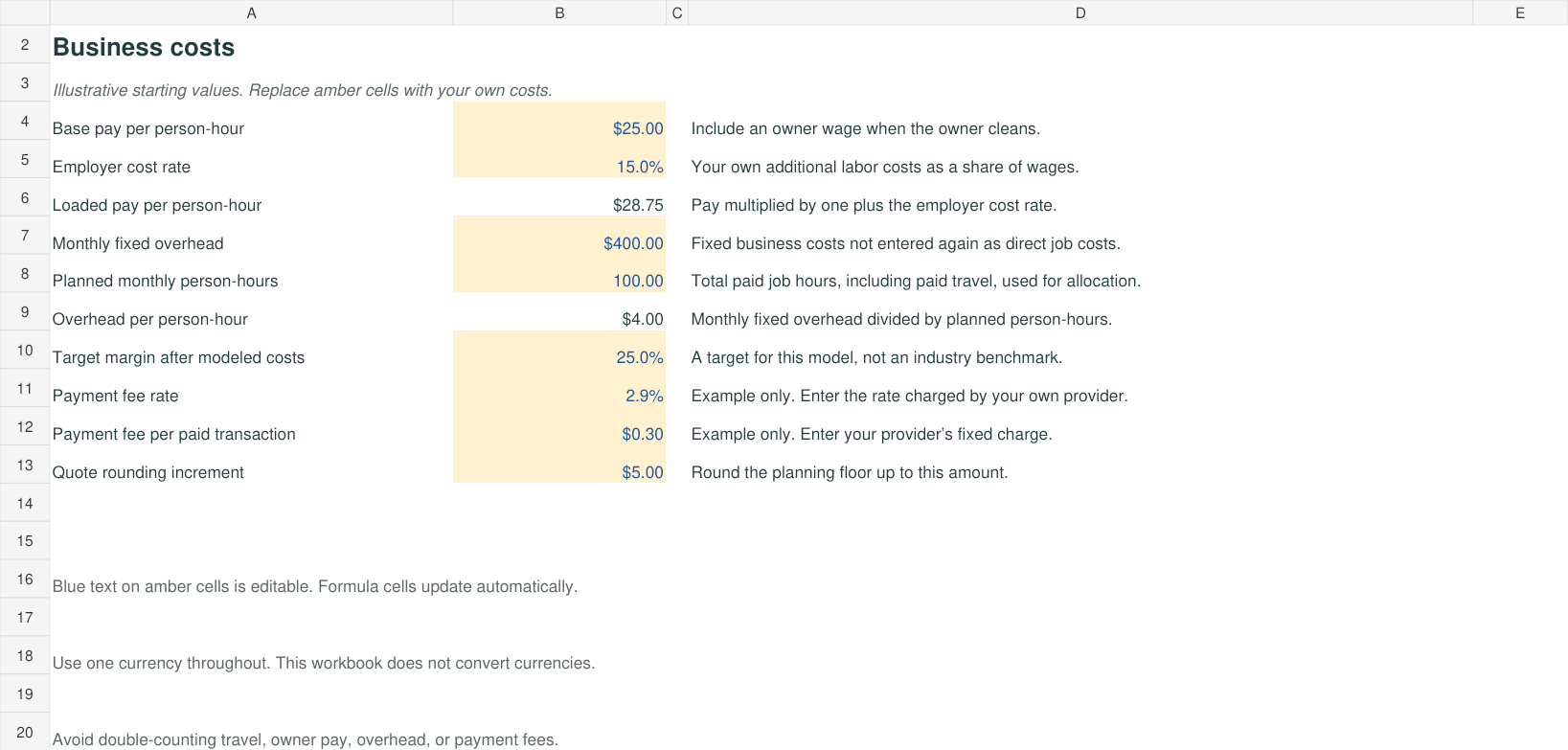This screenshot has width=1568, height=750.
Task: Click 'Employer cost rate' label
Action: pyautogui.click(x=122, y=167)
